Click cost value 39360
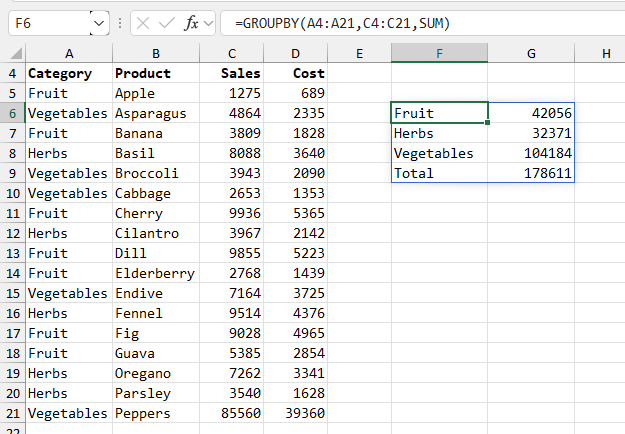This screenshot has height=434, width=625. point(295,413)
